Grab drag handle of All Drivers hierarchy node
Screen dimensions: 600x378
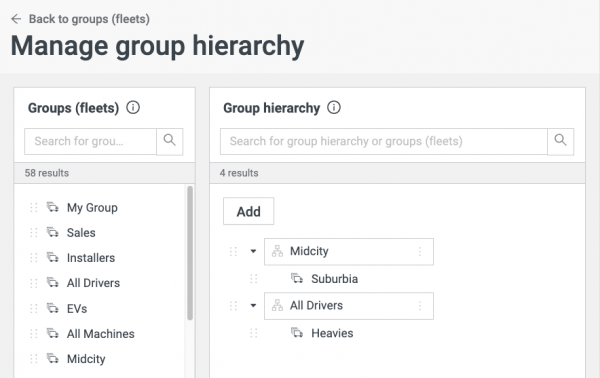click(233, 306)
